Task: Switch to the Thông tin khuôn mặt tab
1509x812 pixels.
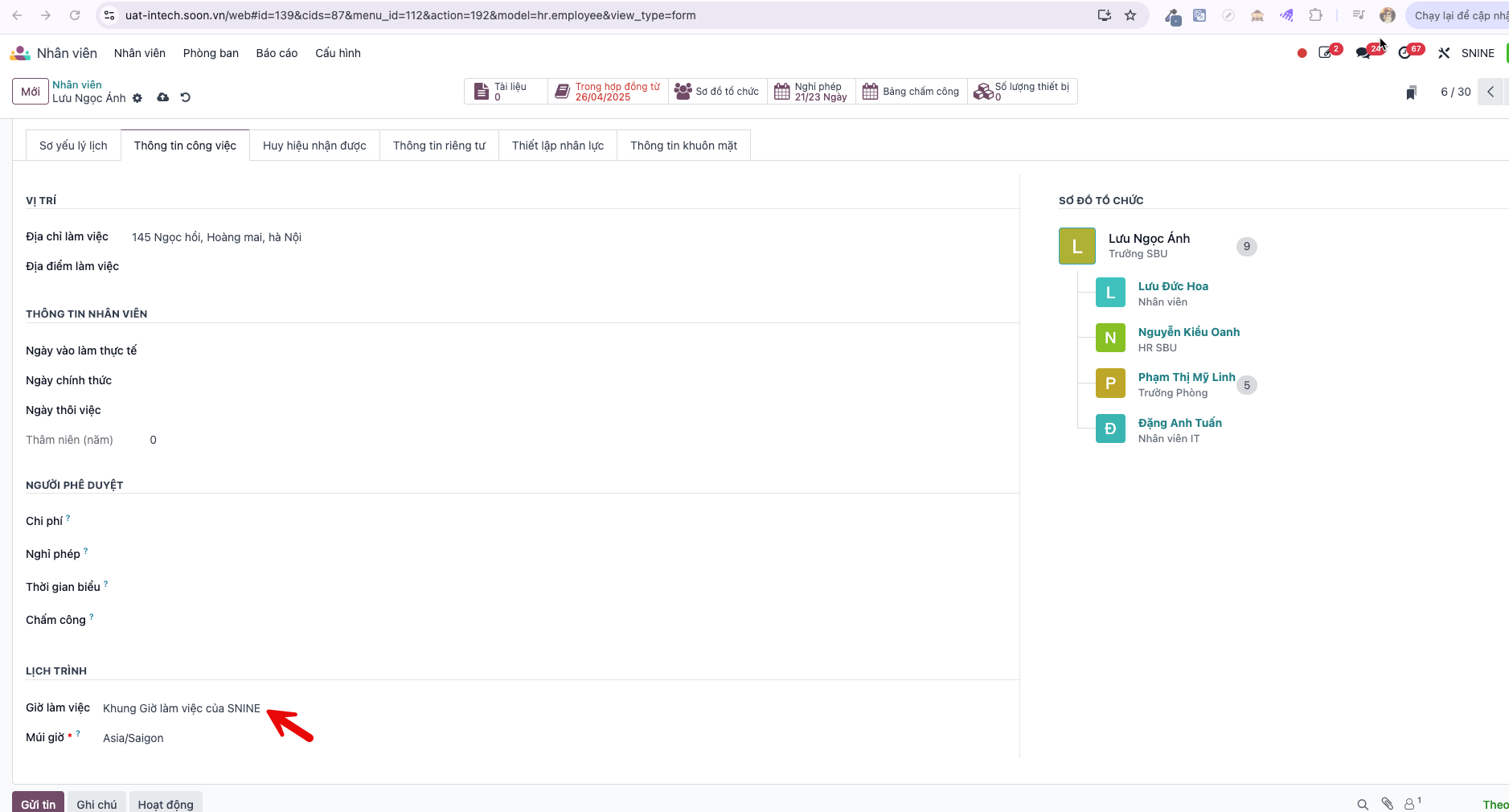Action: tap(683, 146)
